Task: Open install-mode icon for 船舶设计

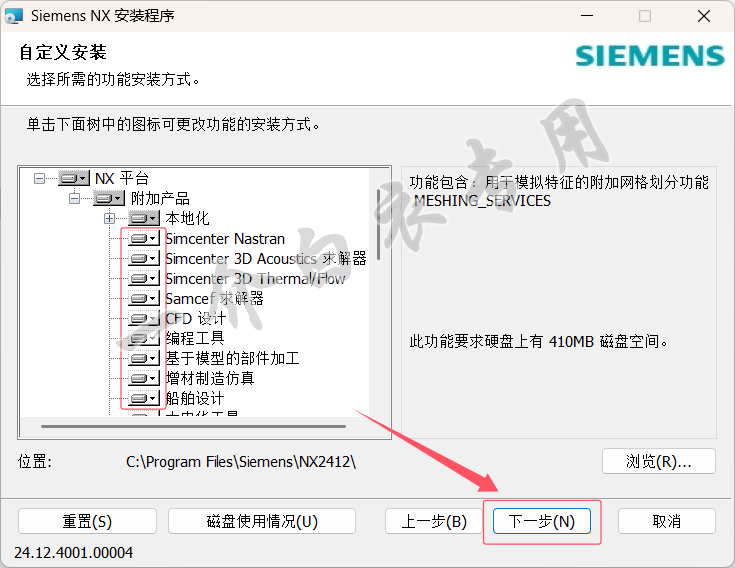Action: click(x=143, y=398)
